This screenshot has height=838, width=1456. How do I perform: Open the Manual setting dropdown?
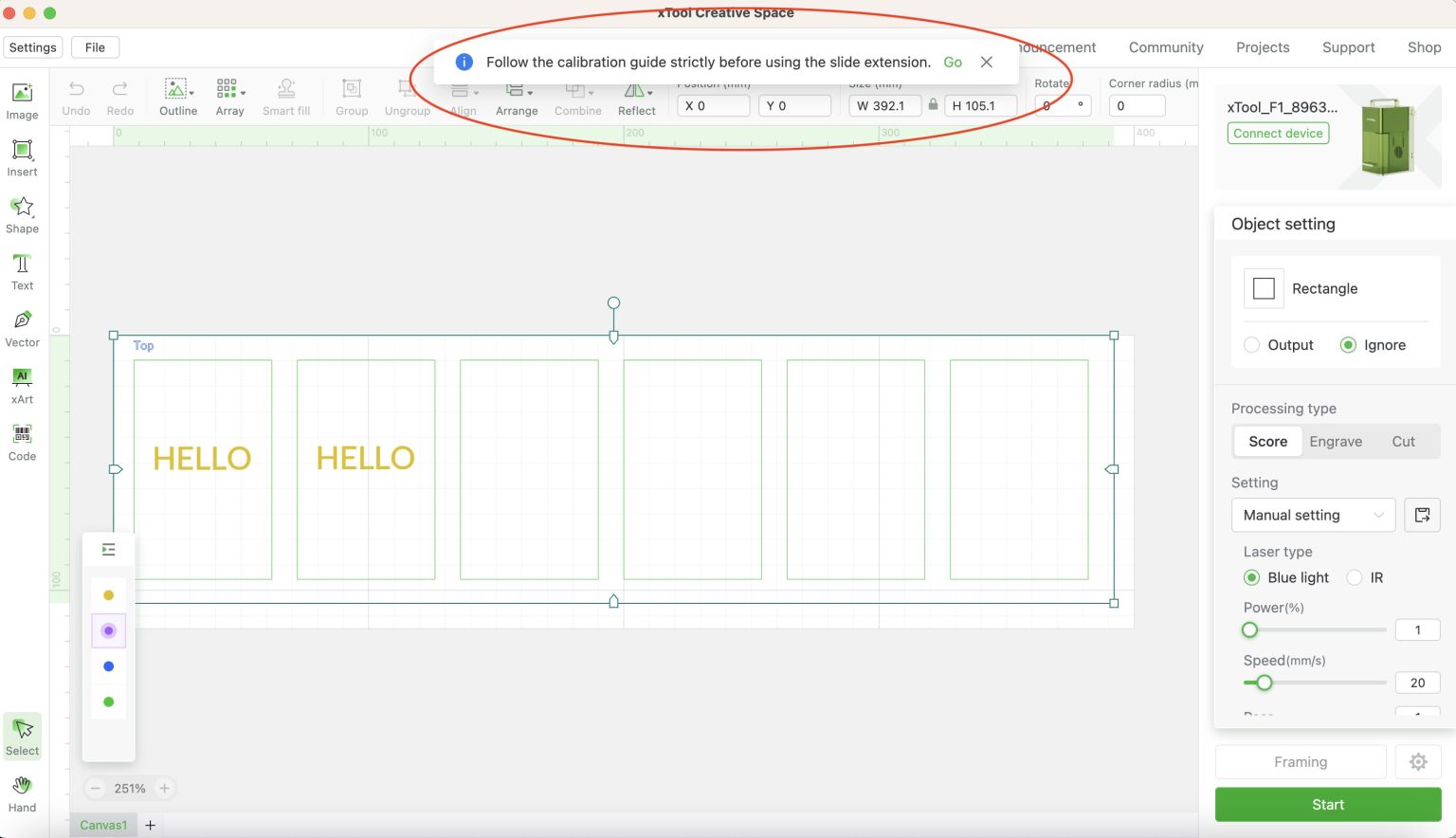coord(1313,515)
